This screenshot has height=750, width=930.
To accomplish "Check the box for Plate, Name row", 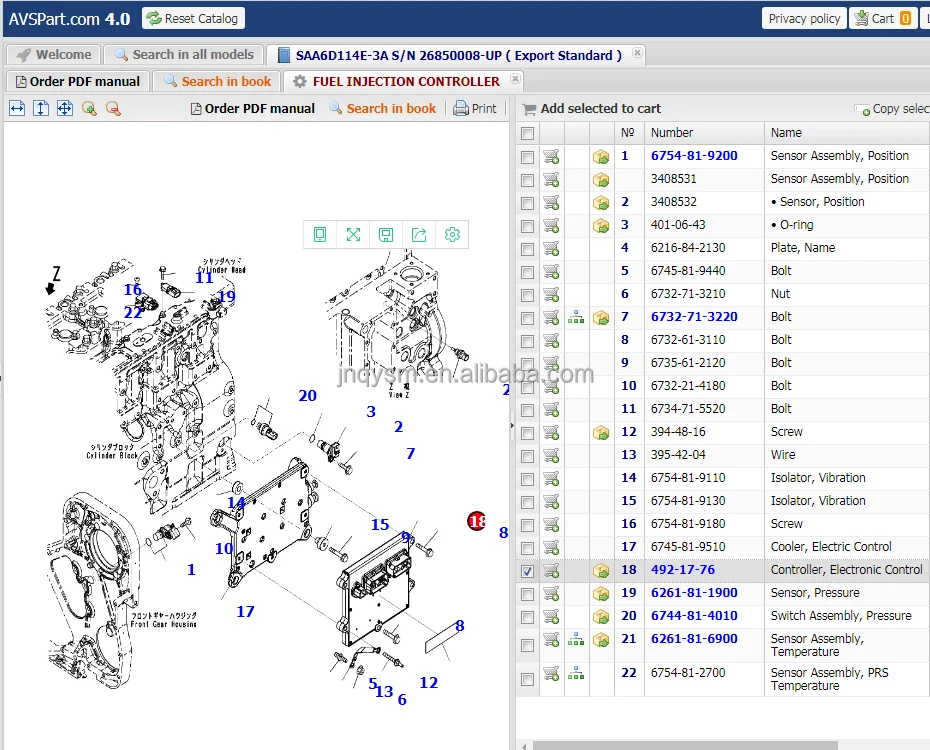I will (527, 249).
